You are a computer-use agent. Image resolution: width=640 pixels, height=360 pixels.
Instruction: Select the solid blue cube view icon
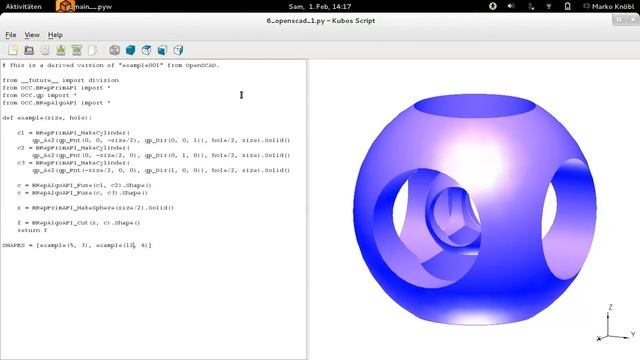130,50
